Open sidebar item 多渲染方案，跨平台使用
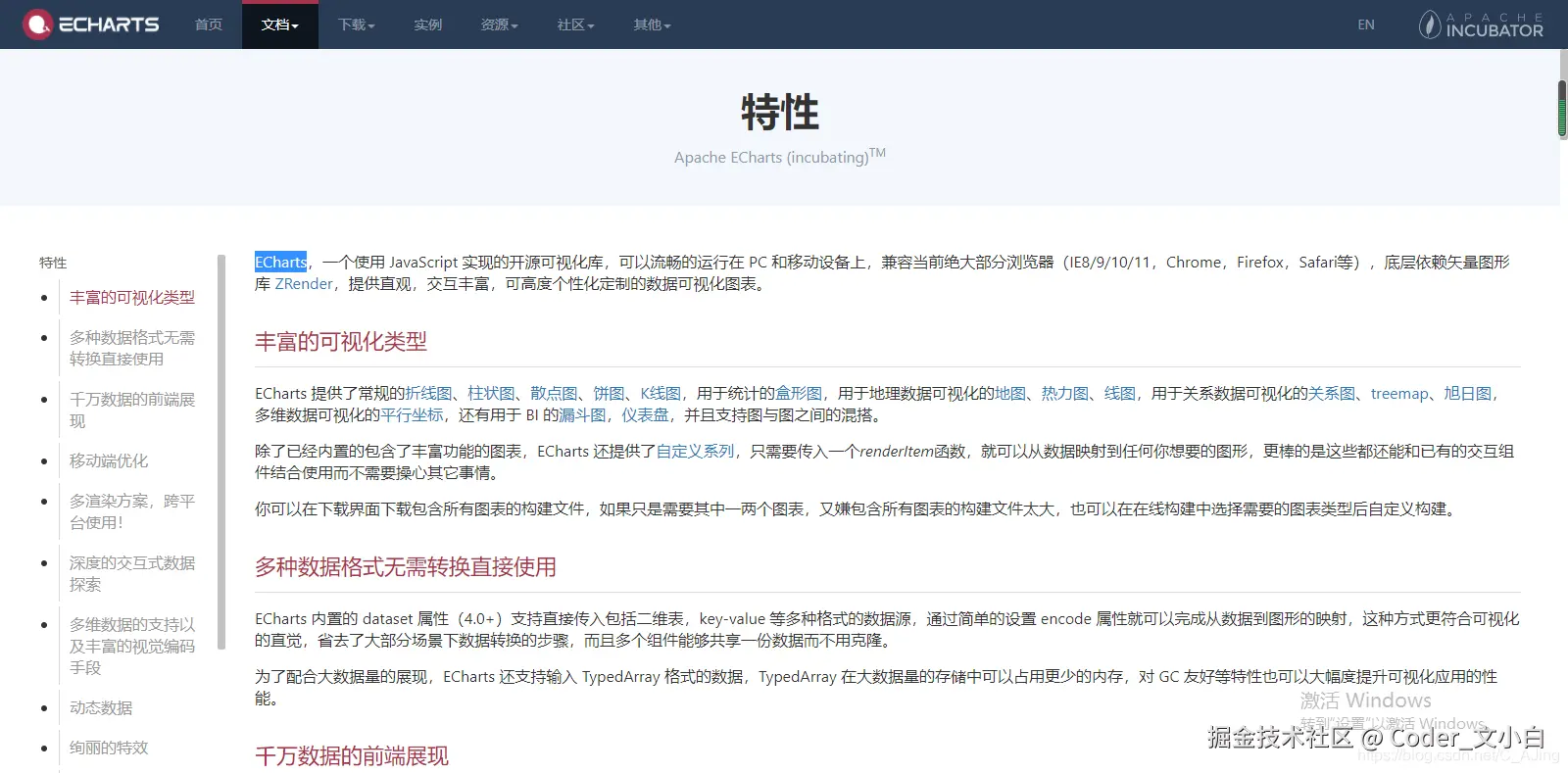 (x=132, y=511)
